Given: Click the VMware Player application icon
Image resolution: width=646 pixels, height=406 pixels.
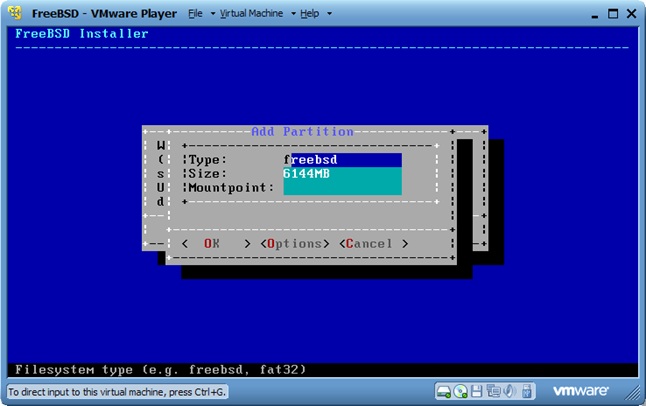Looking at the screenshot, I should point(15,13).
